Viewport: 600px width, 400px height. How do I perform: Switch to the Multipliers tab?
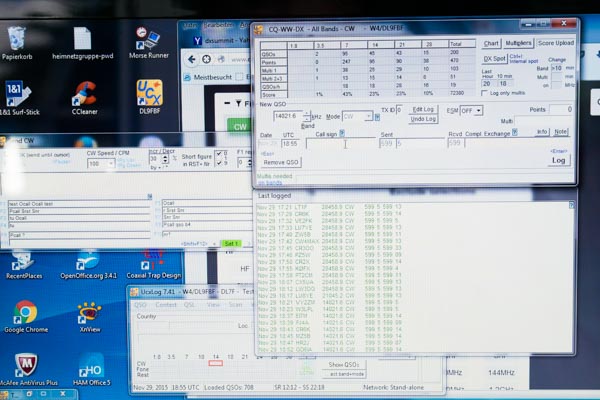pyautogui.click(x=518, y=44)
